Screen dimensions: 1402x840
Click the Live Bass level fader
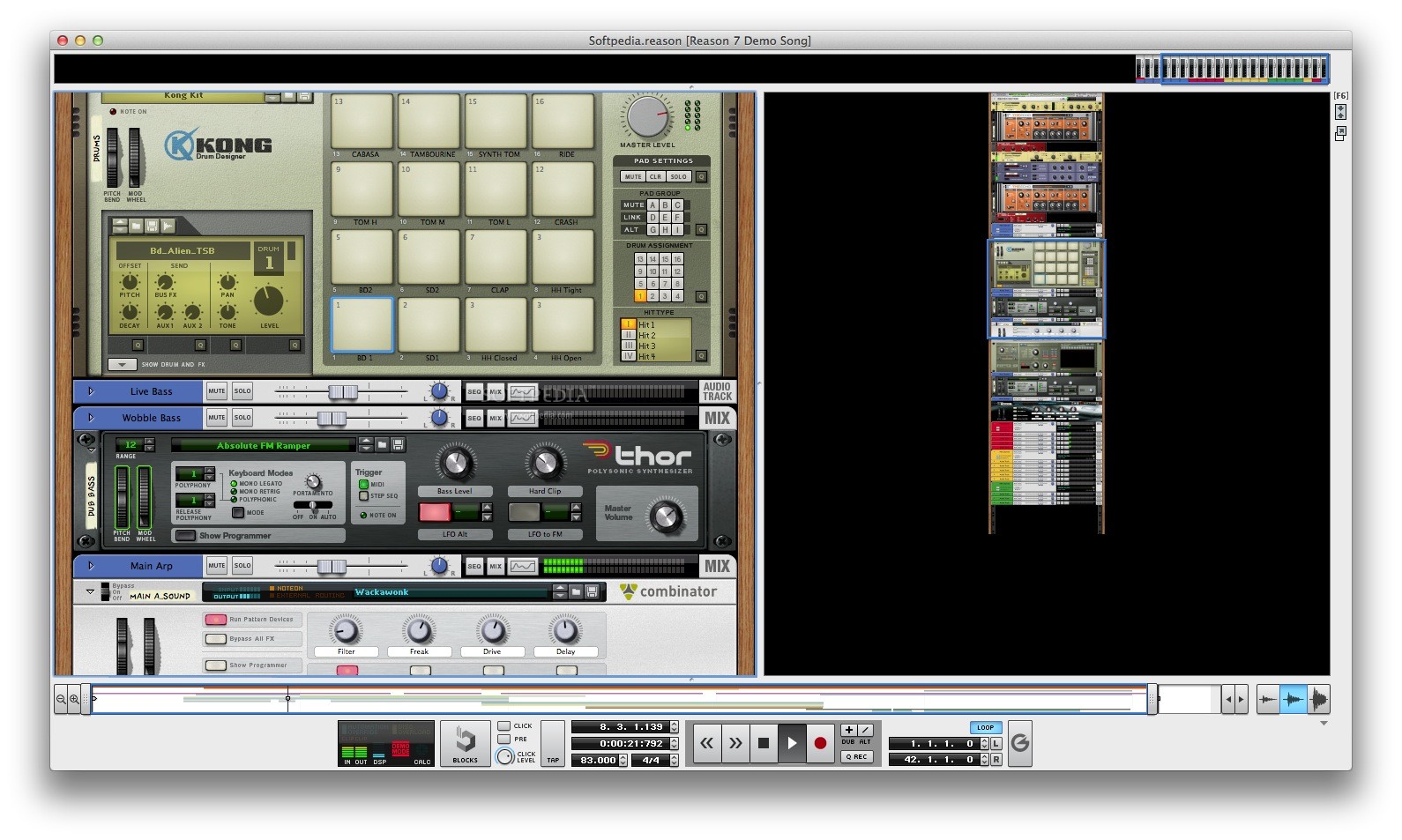coord(342,391)
